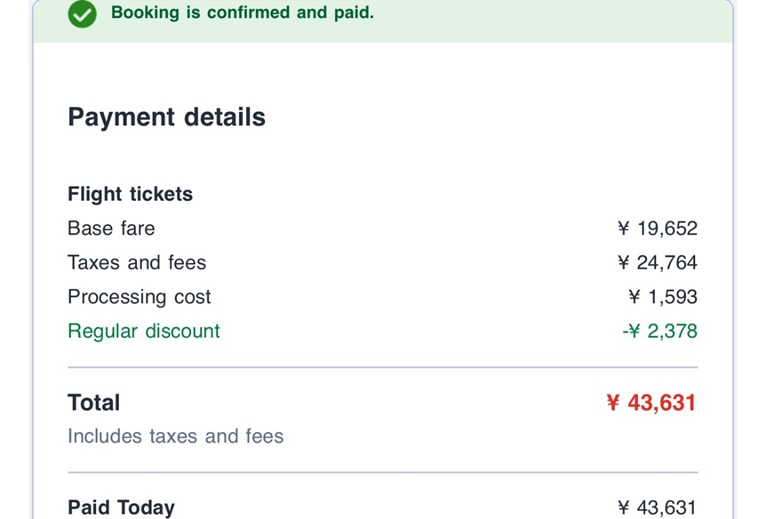
Task: Click the Base fare label
Action: 111,228
